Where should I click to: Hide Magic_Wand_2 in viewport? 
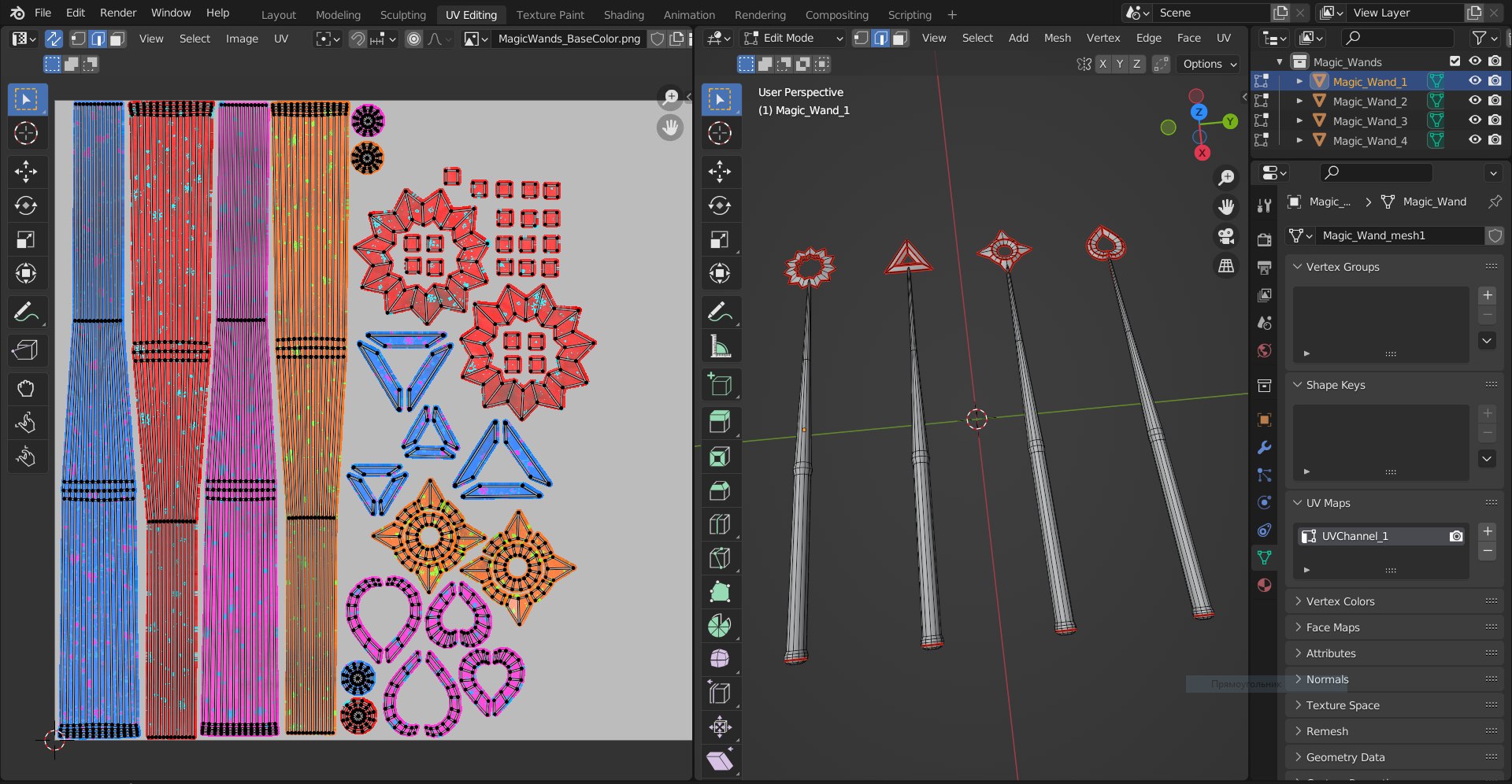[x=1475, y=101]
